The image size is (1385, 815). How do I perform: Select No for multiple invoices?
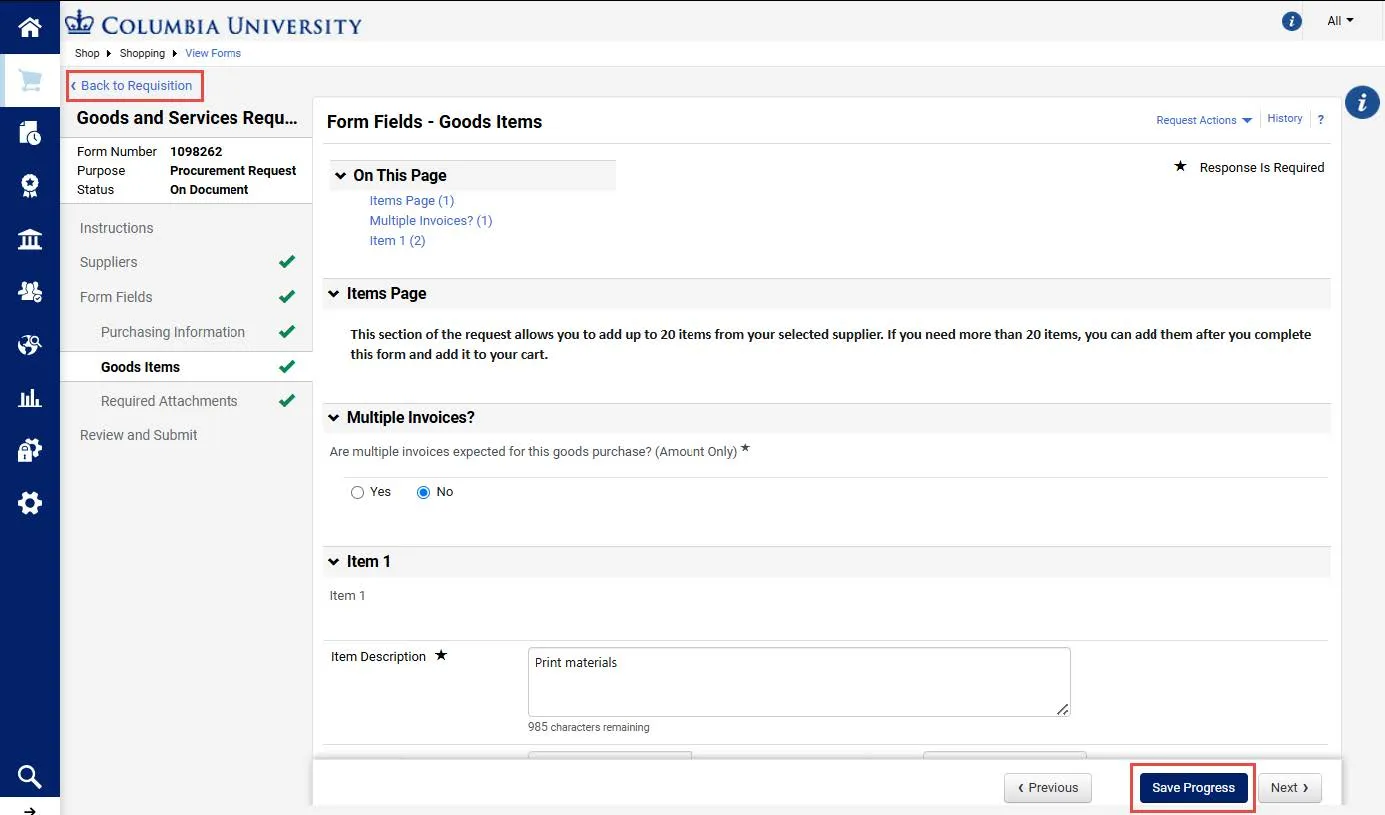coord(423,492)
